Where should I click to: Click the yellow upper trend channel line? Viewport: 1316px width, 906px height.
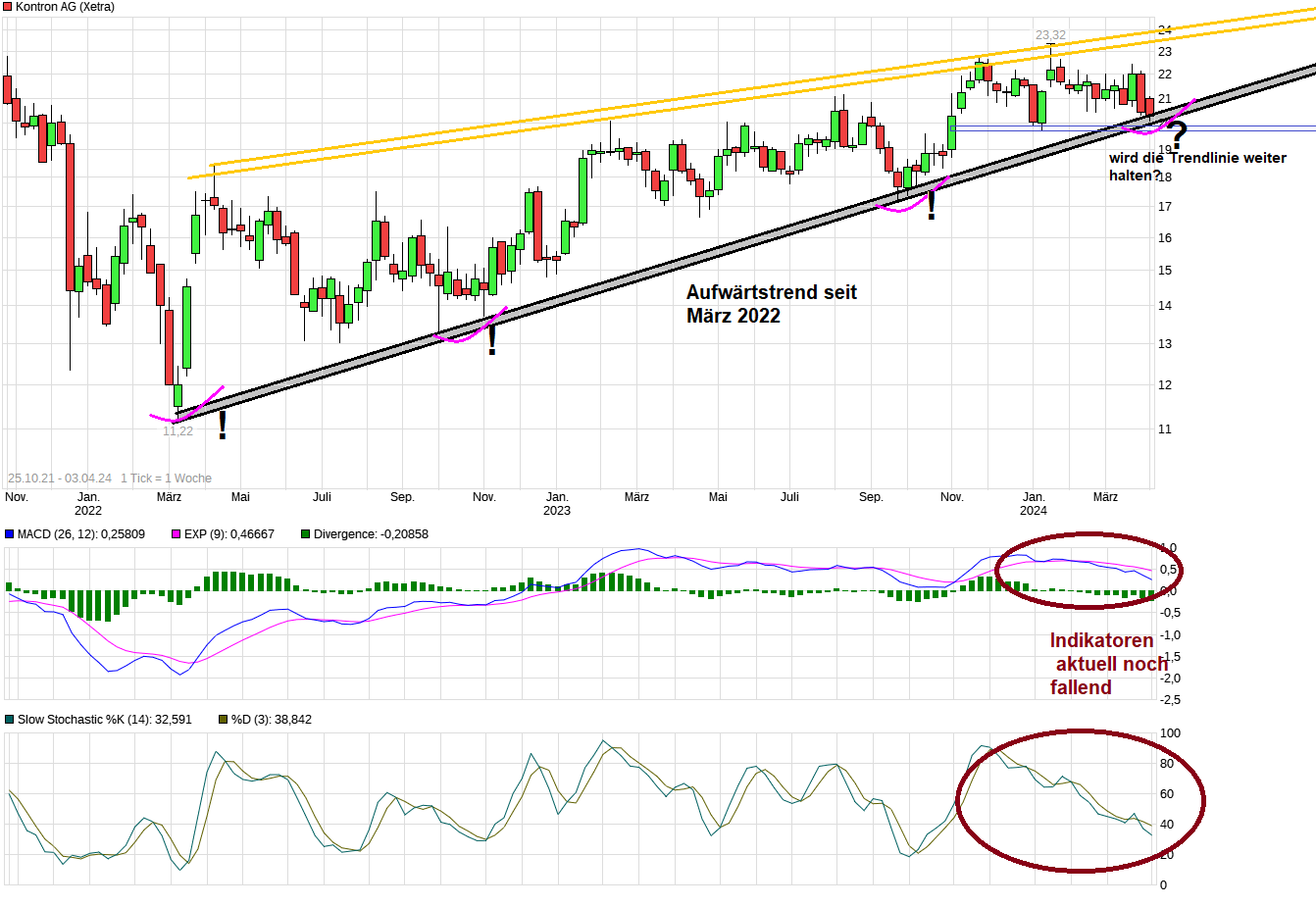[686, 98]
